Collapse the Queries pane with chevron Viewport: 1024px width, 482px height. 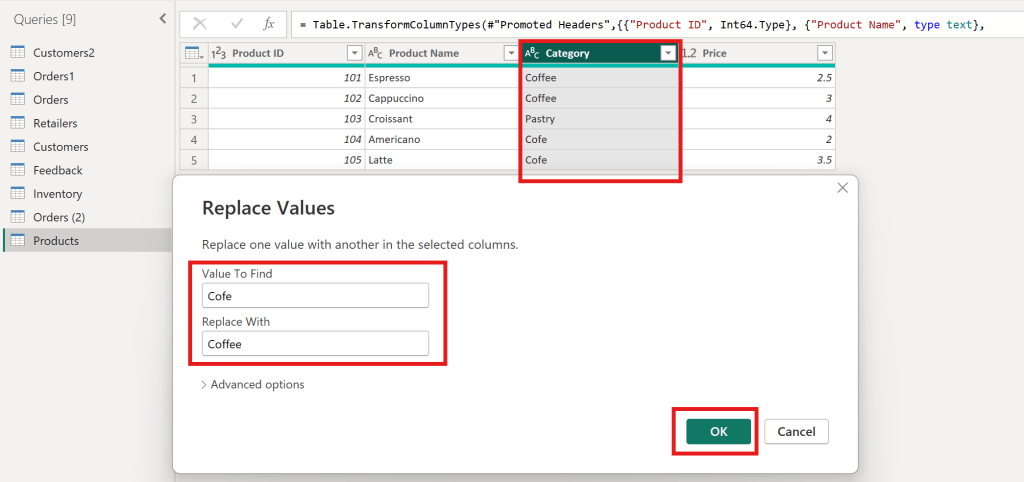[163, 19]
